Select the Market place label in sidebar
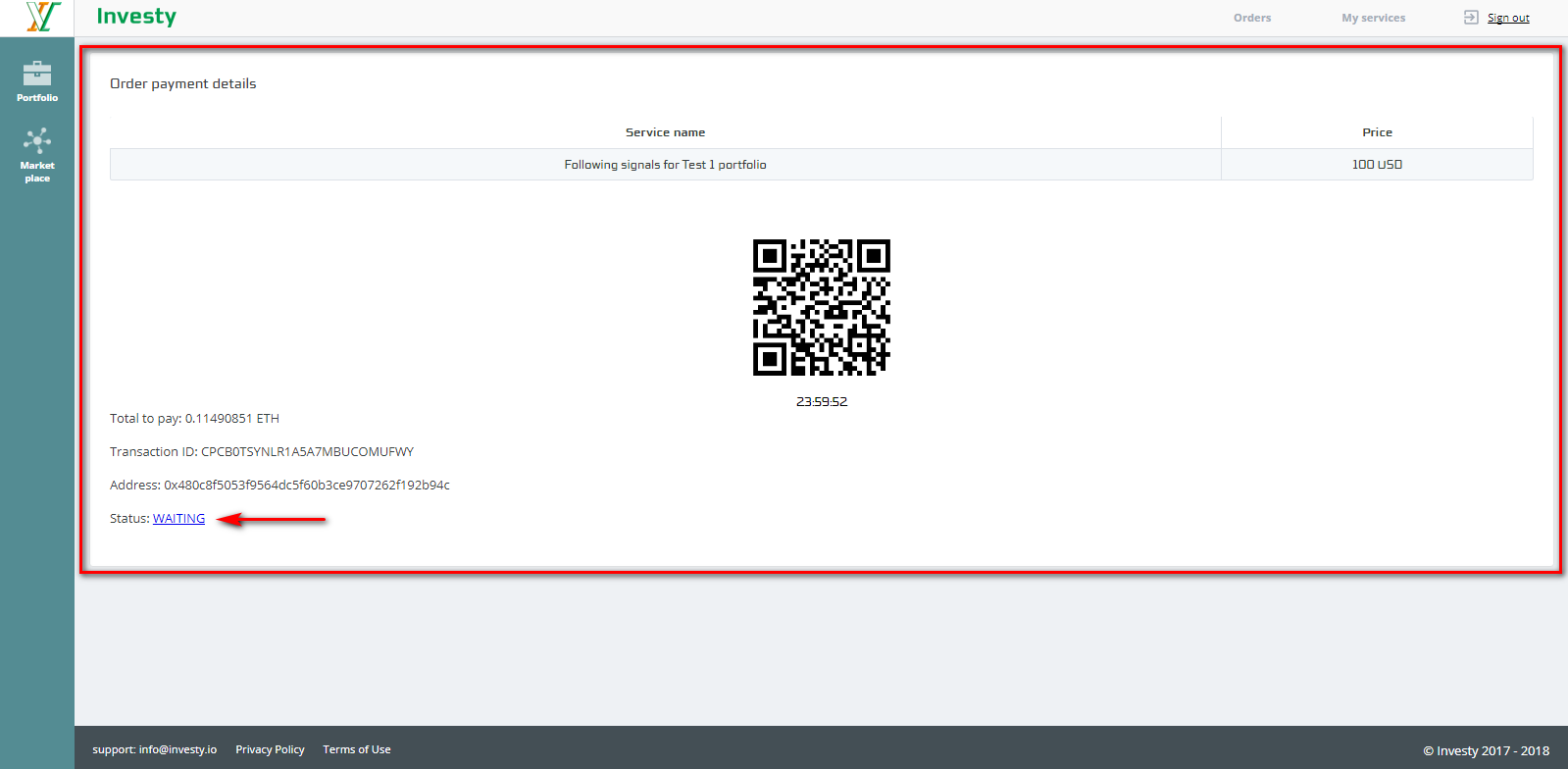 point(37,172)
